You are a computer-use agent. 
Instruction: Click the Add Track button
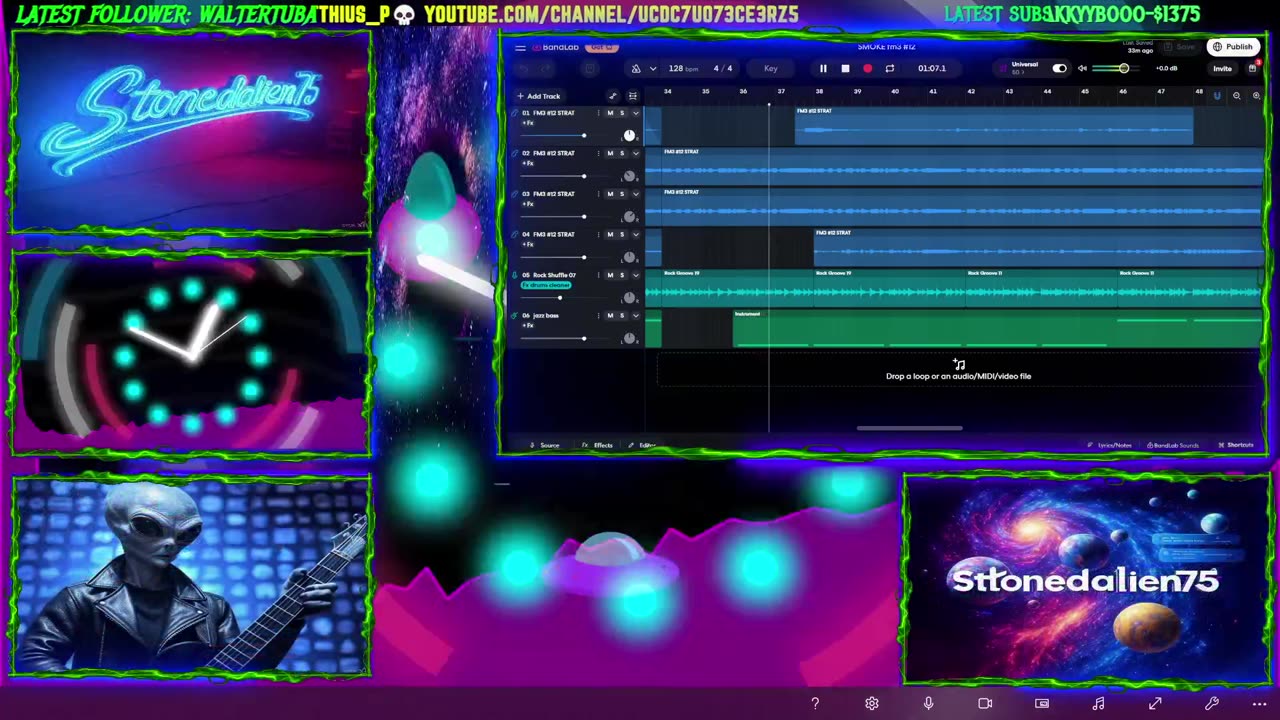tap(538, 96)
